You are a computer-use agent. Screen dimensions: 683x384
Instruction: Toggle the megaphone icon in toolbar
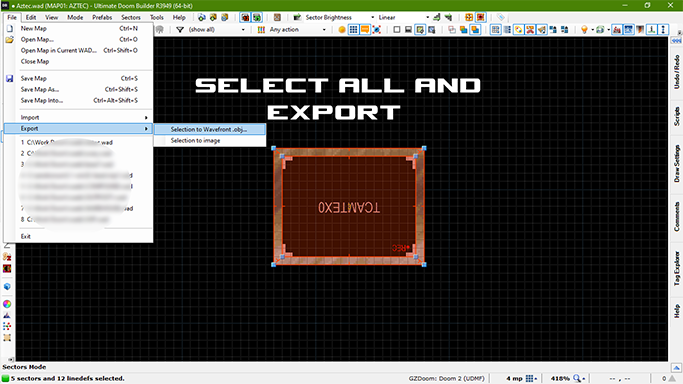542,30
